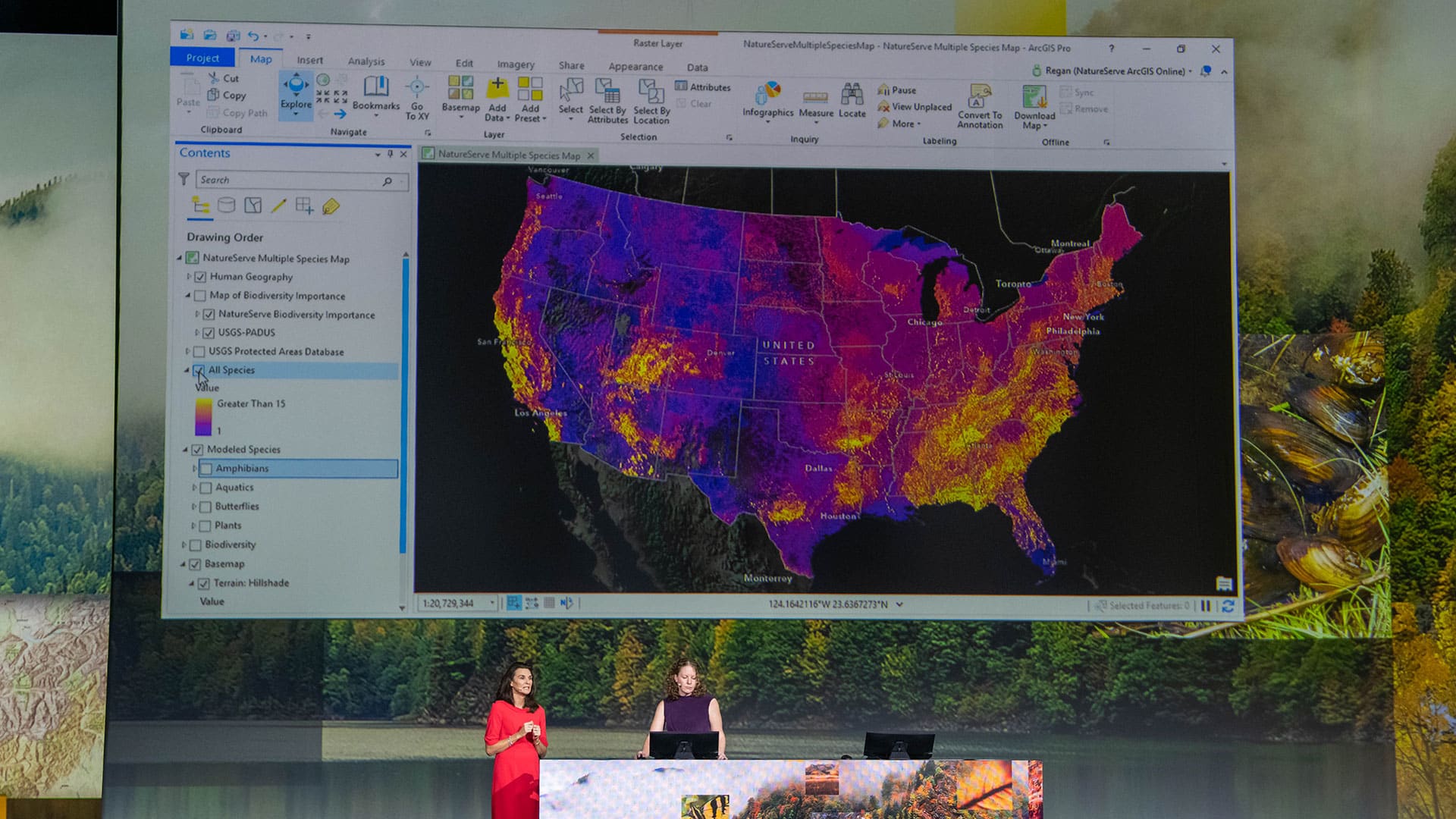1456x819 pixels.
Task: Click the Basemap gallery icon
Action: tap(460, 89)
